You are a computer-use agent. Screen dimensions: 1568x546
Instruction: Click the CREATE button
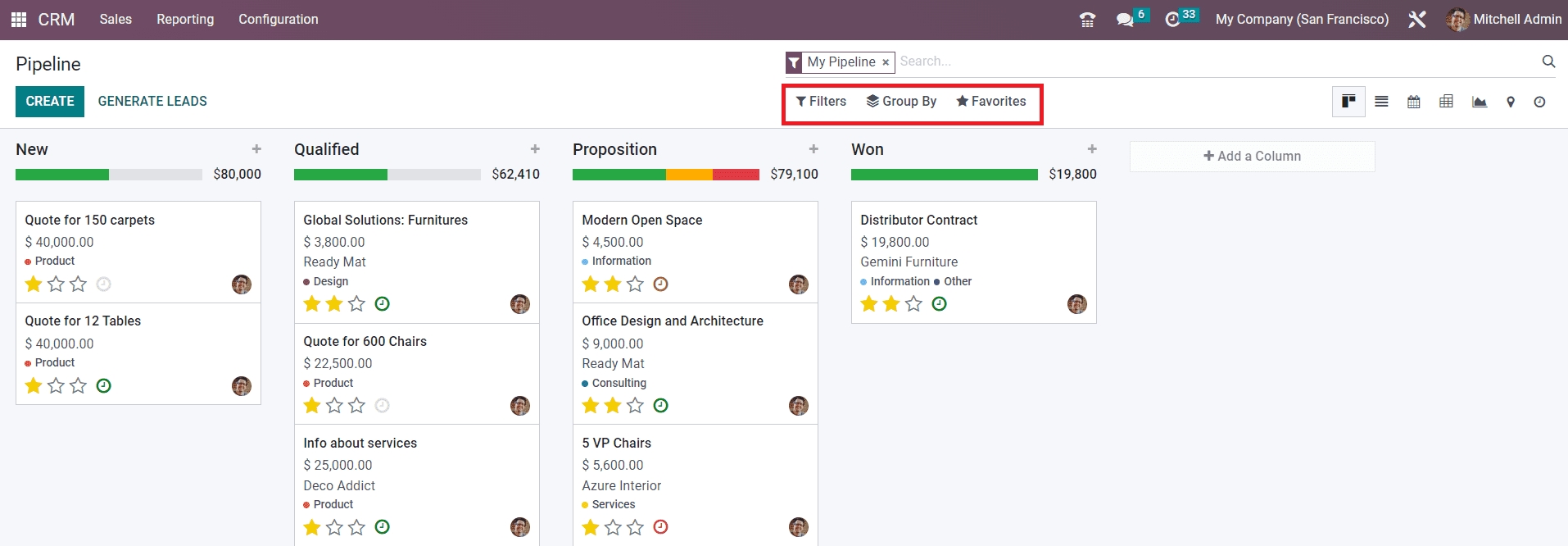50,102
